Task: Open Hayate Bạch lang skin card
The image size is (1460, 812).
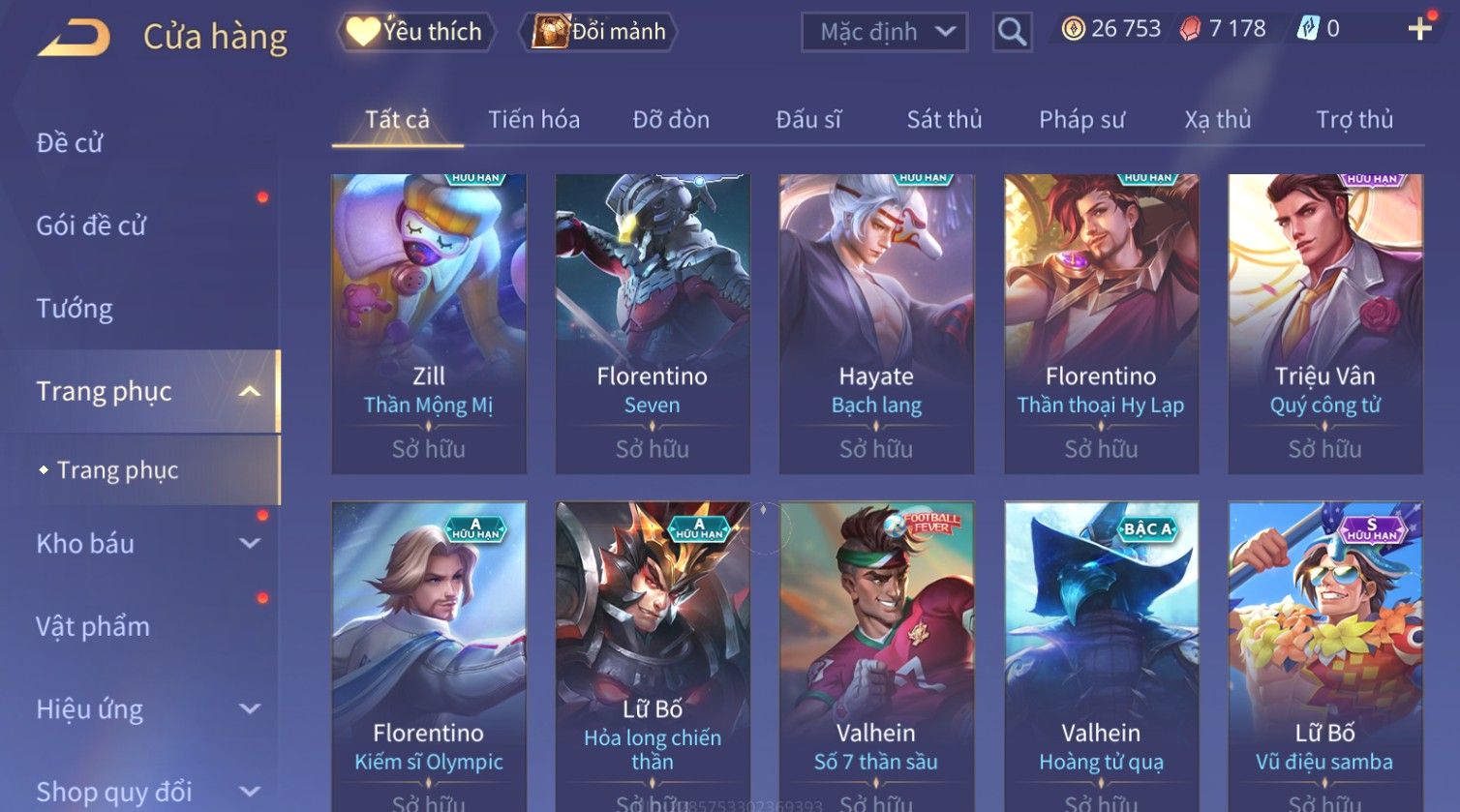Action: pos(876,324)
